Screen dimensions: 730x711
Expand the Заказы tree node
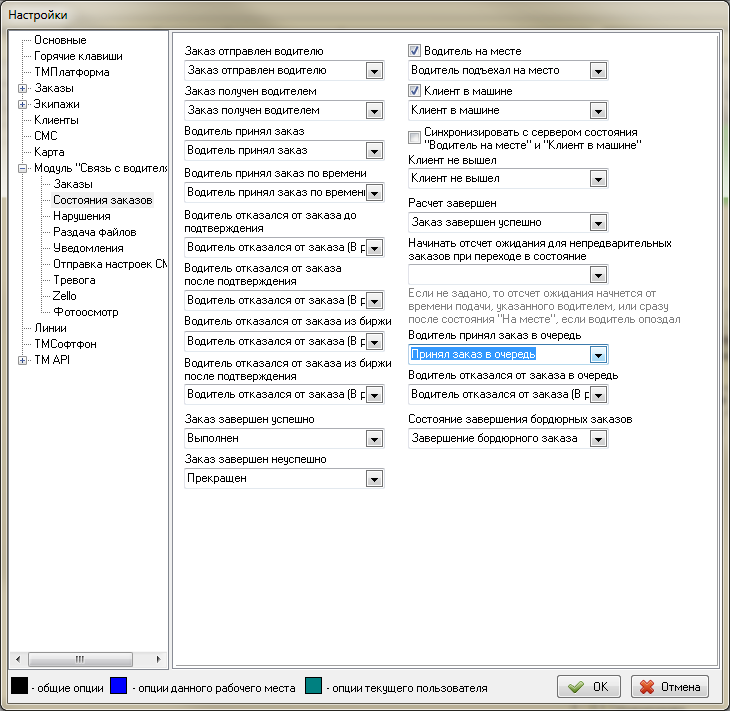click(22, 89)
